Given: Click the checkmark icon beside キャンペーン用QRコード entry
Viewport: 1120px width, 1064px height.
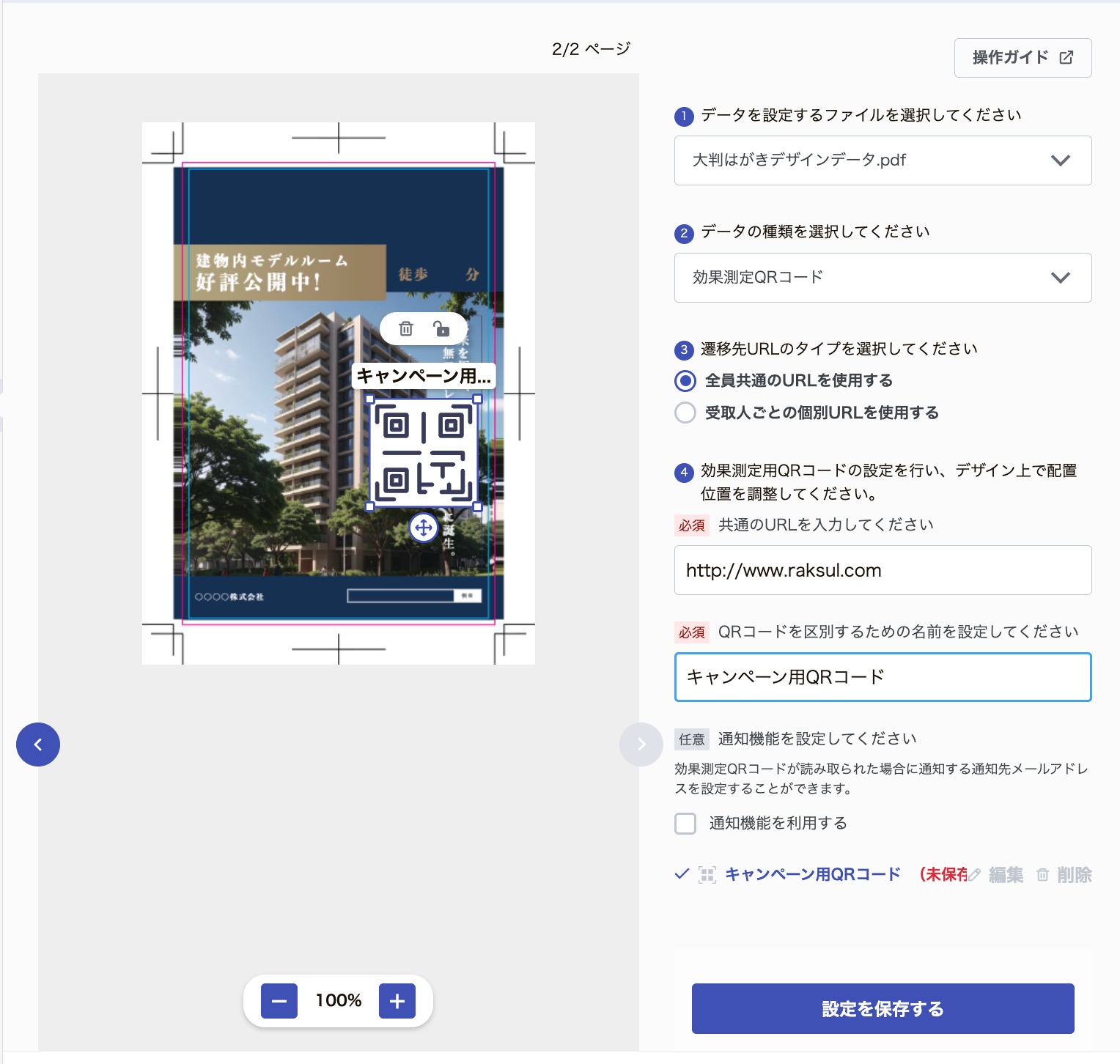Looking at the screenshot, I should point(682,873).
